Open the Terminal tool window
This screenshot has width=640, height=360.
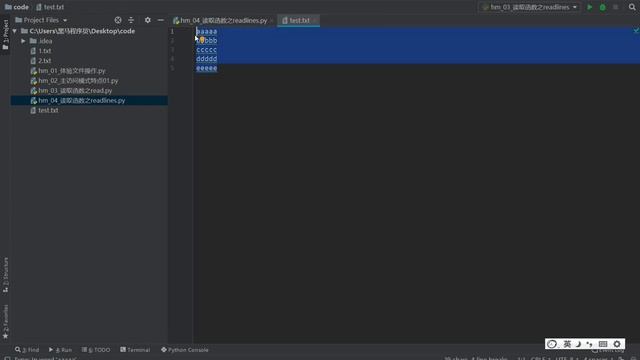[135, 350]
